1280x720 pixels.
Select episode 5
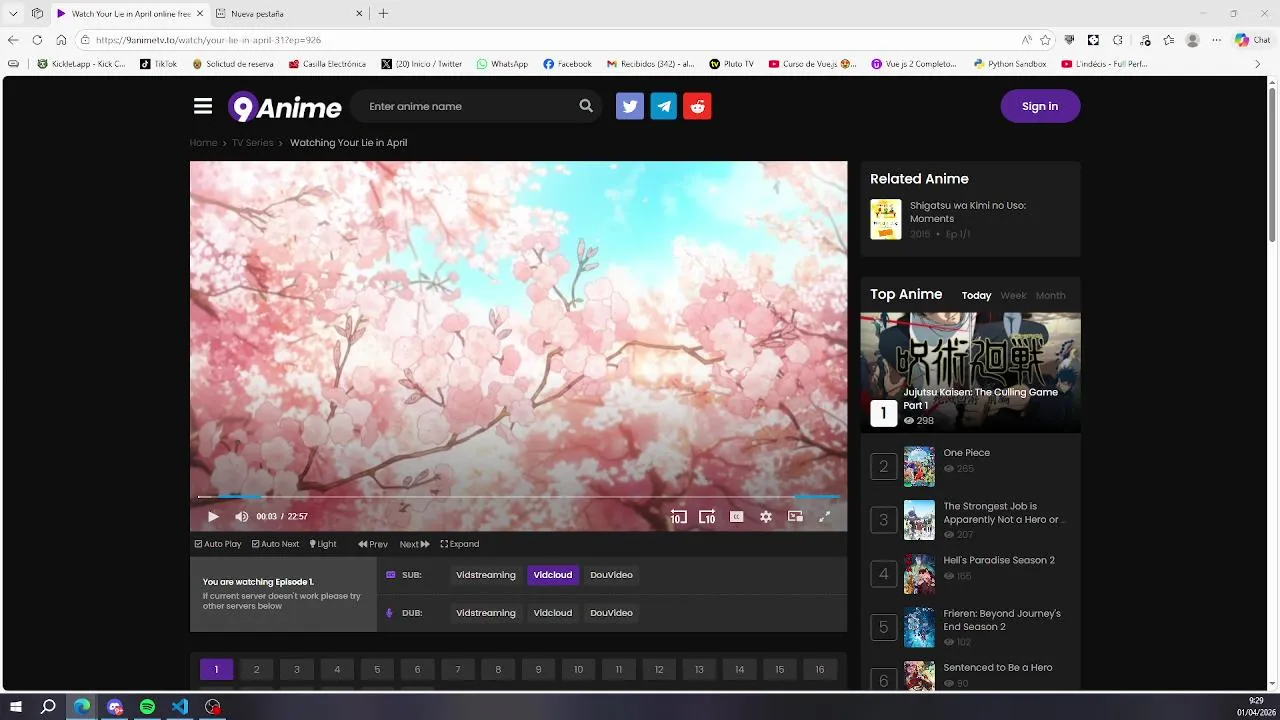[x=377, y=670]
